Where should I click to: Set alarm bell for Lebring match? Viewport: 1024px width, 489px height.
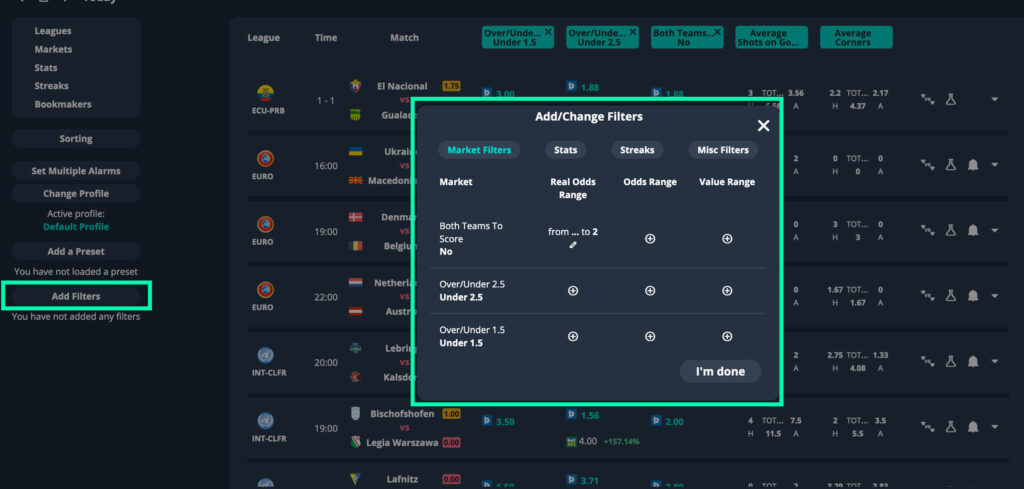pyautogui.click(x=973, y=361)
